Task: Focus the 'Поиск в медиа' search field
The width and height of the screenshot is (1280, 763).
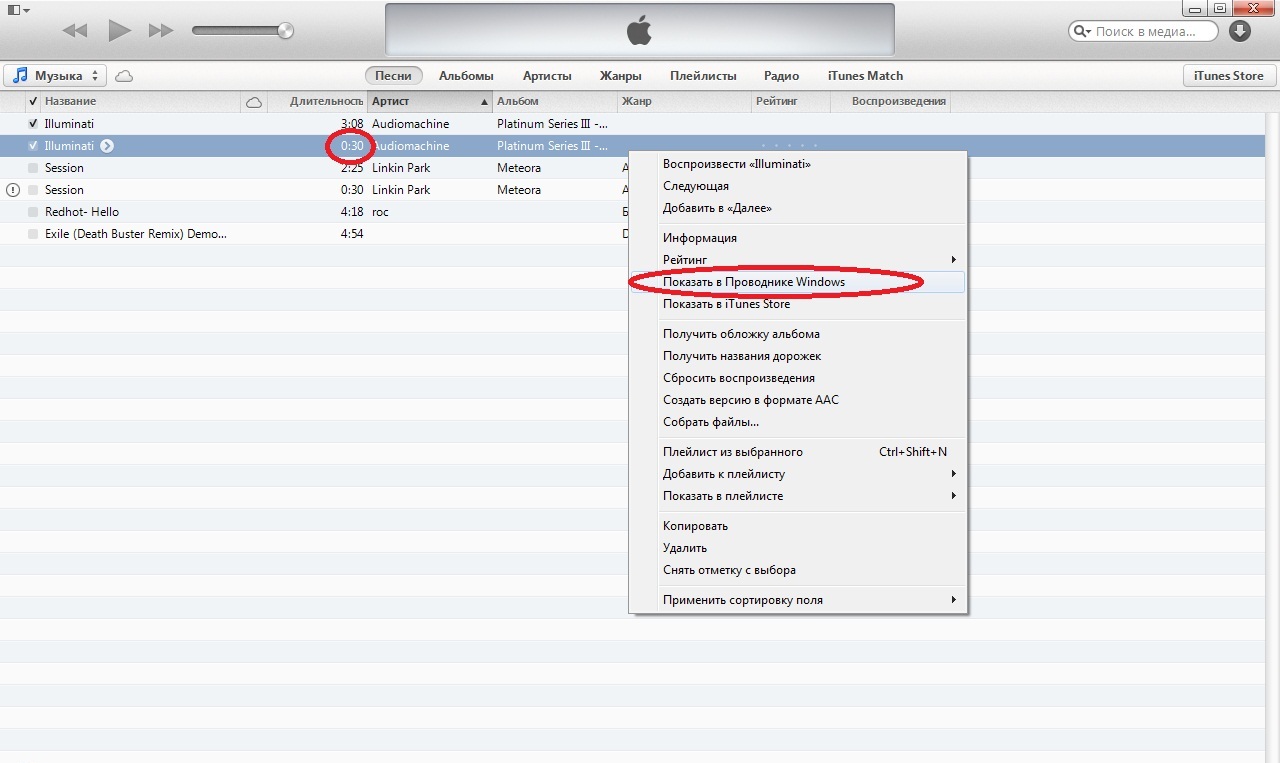Action: pyautogui.click(x=1143, y=31)
